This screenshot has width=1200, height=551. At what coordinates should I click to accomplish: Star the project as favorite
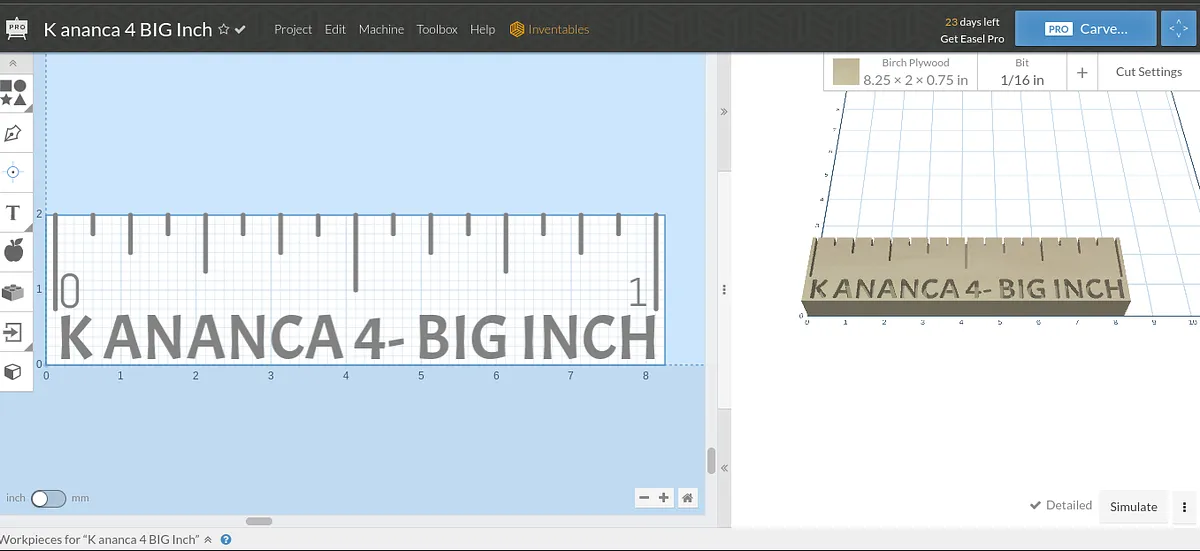224,30
